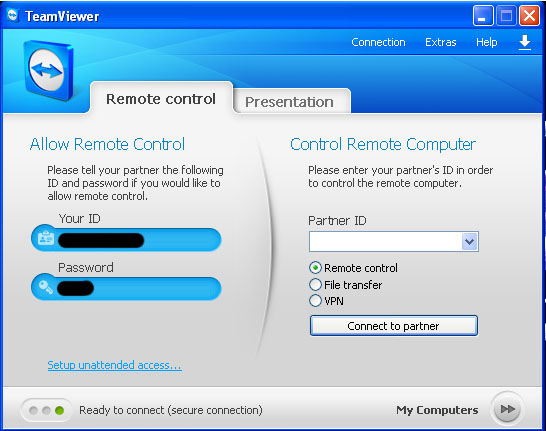Click the TeamViewer logo icon in header
Viewport: 546px width, 431px height.
49,70
